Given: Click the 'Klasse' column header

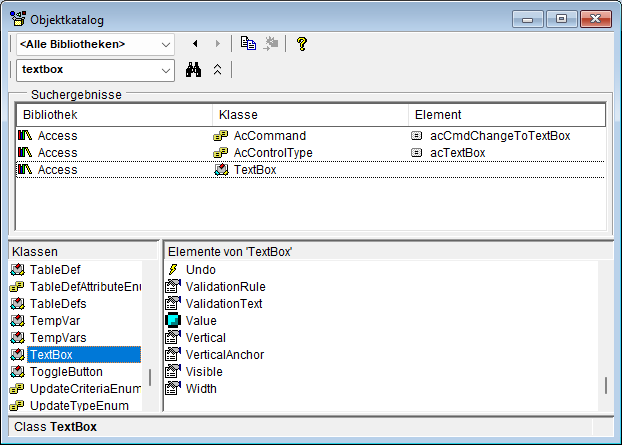Looking at the screenshot, I should [309, 115].
